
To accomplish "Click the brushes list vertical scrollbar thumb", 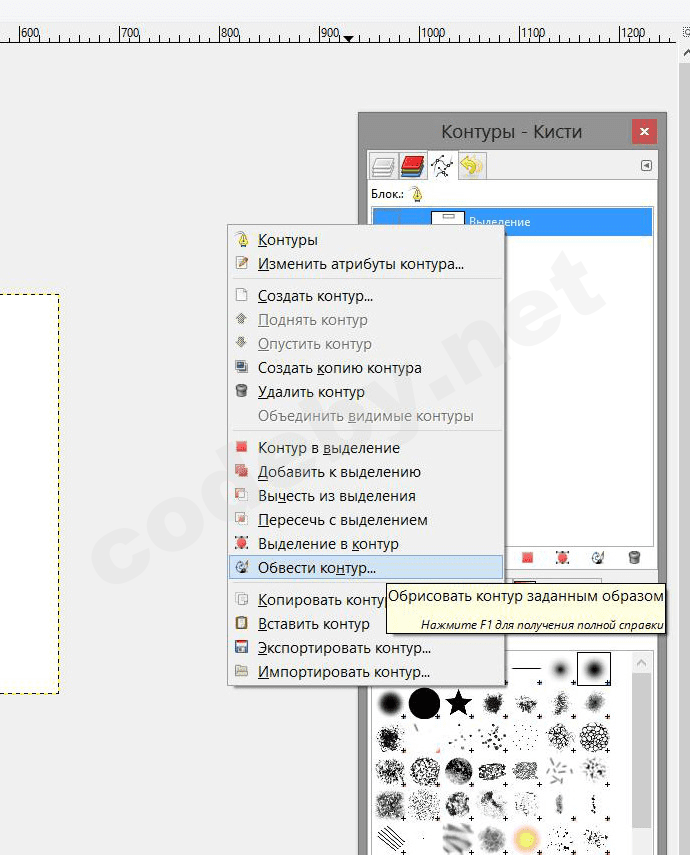I will [641, 750].
